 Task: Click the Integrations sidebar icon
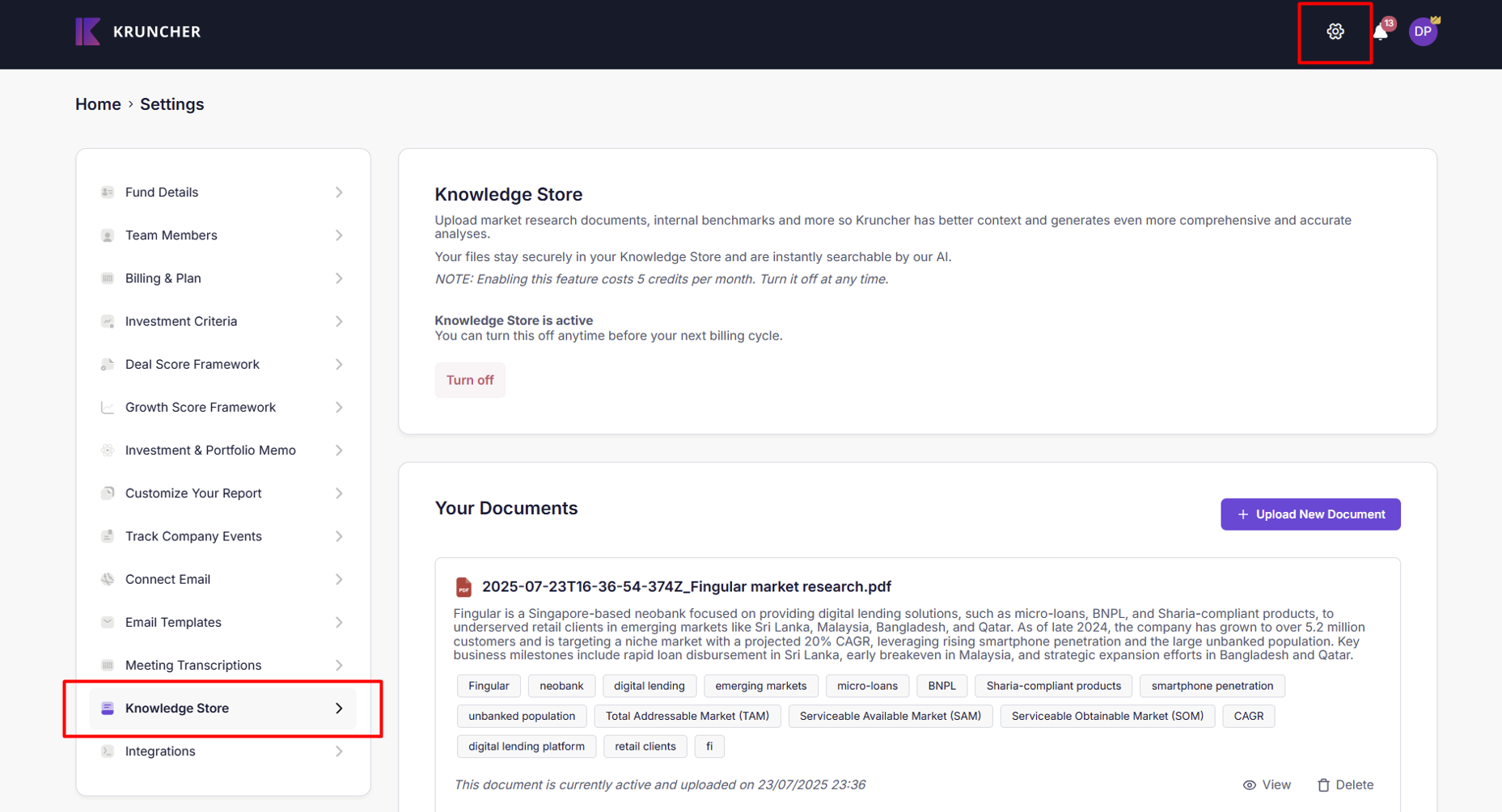click(x=107, y=751)
